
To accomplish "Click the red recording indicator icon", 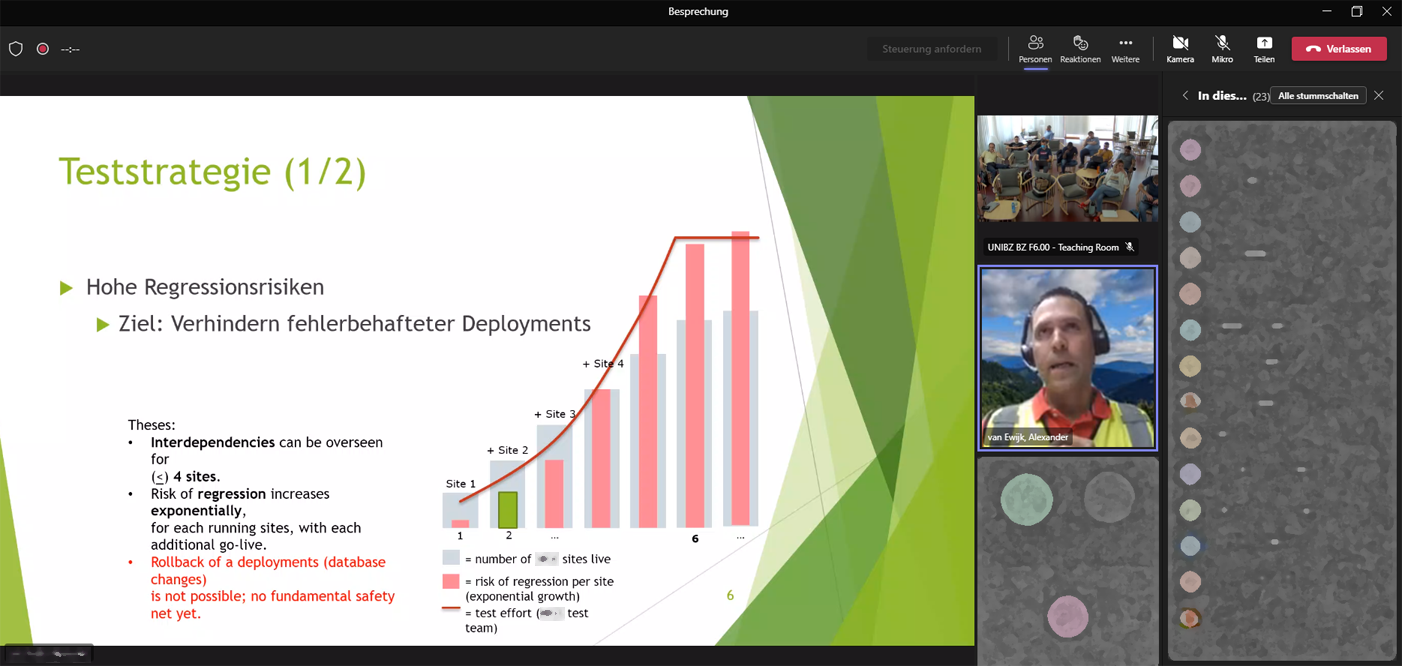I will 43,49.
